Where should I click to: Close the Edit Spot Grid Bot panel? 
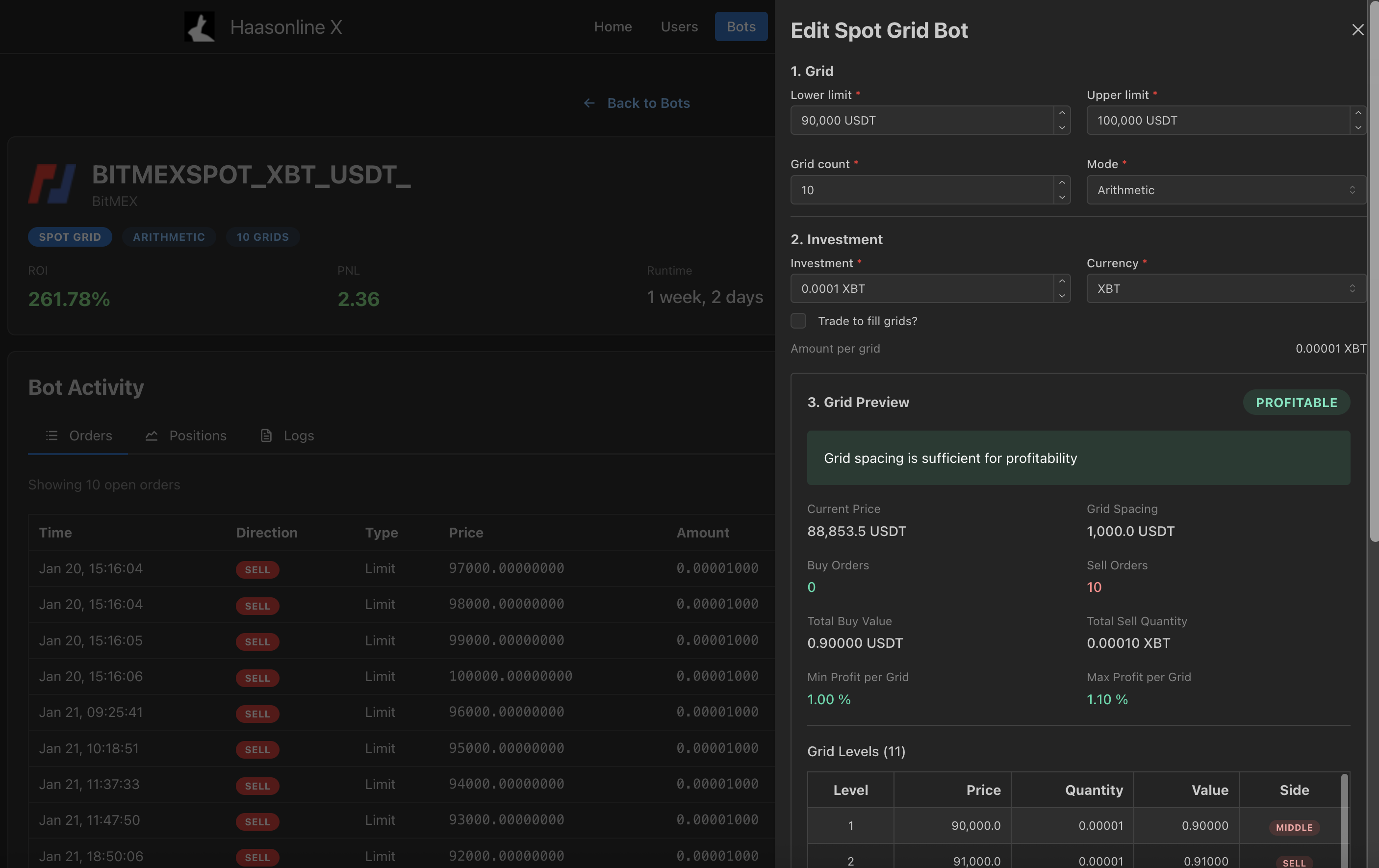click(x=1358, y=30)
